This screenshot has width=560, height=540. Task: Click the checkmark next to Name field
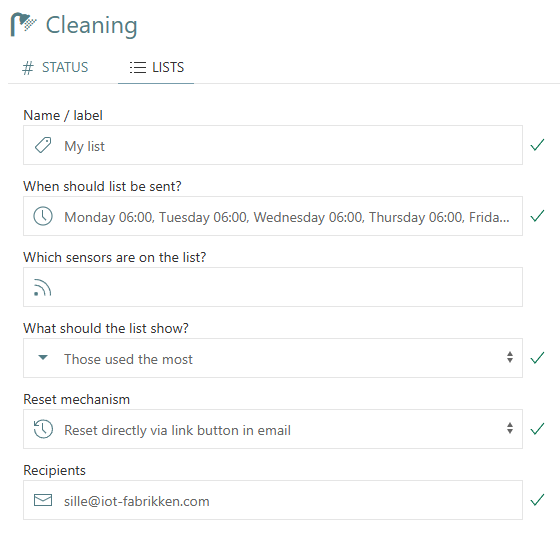tap(537, 145)
